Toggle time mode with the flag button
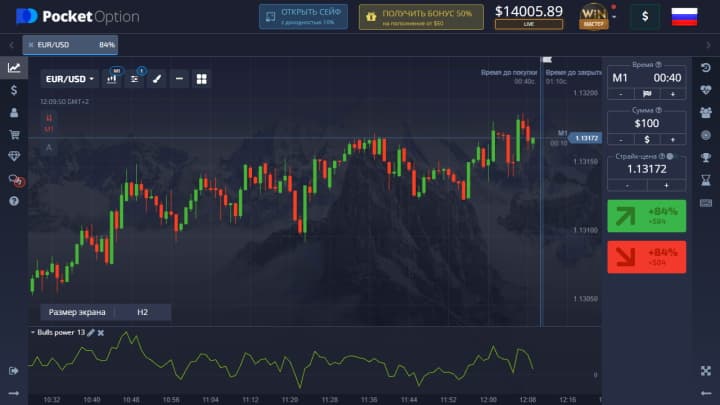The width and height of the screenshot is (720, 405). tap(646, 93)
